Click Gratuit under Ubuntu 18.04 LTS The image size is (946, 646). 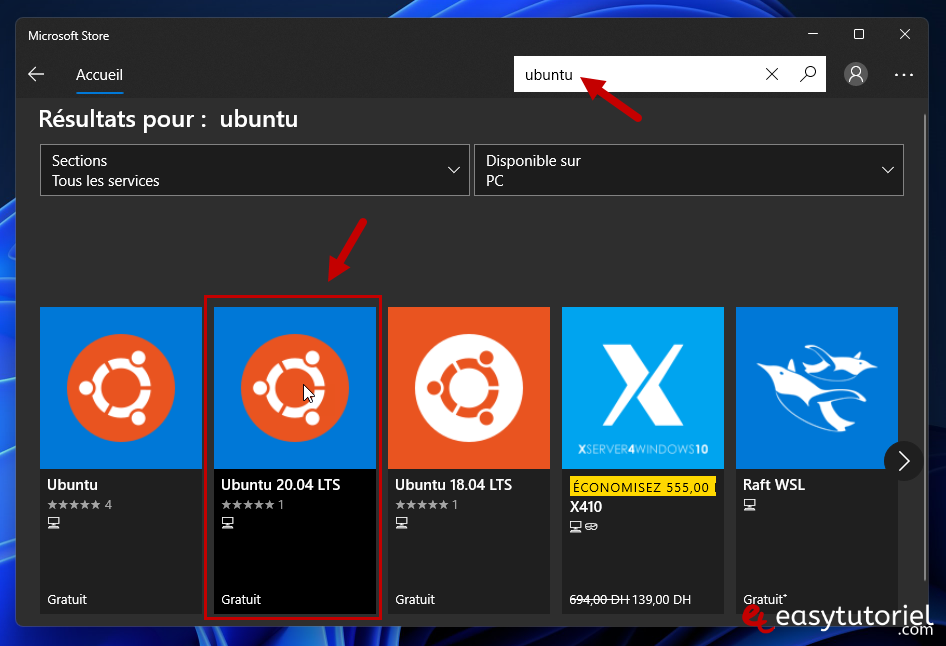[x=415, y=600]
